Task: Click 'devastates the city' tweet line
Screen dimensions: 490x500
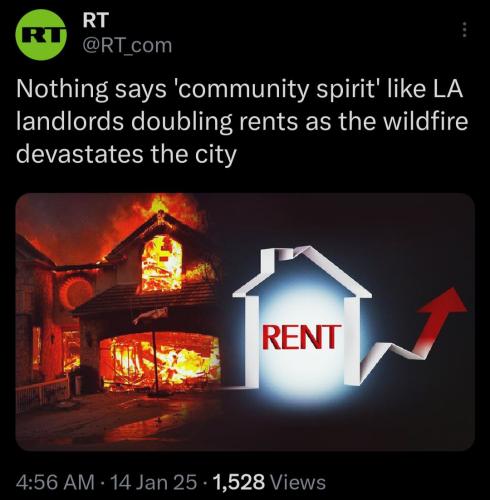Action: click(126, 154)
